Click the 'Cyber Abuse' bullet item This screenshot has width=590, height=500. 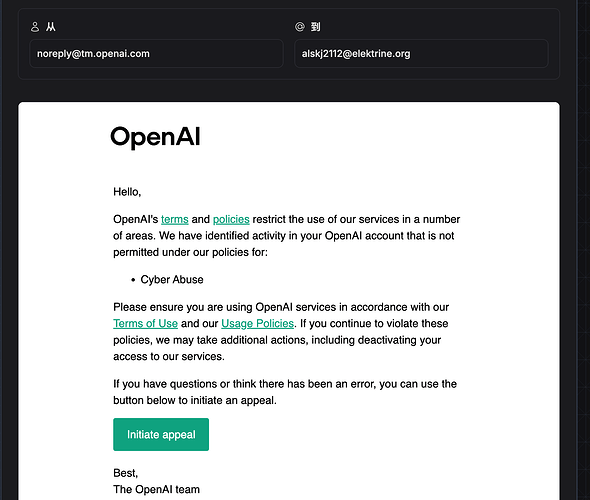pos(172,280)
